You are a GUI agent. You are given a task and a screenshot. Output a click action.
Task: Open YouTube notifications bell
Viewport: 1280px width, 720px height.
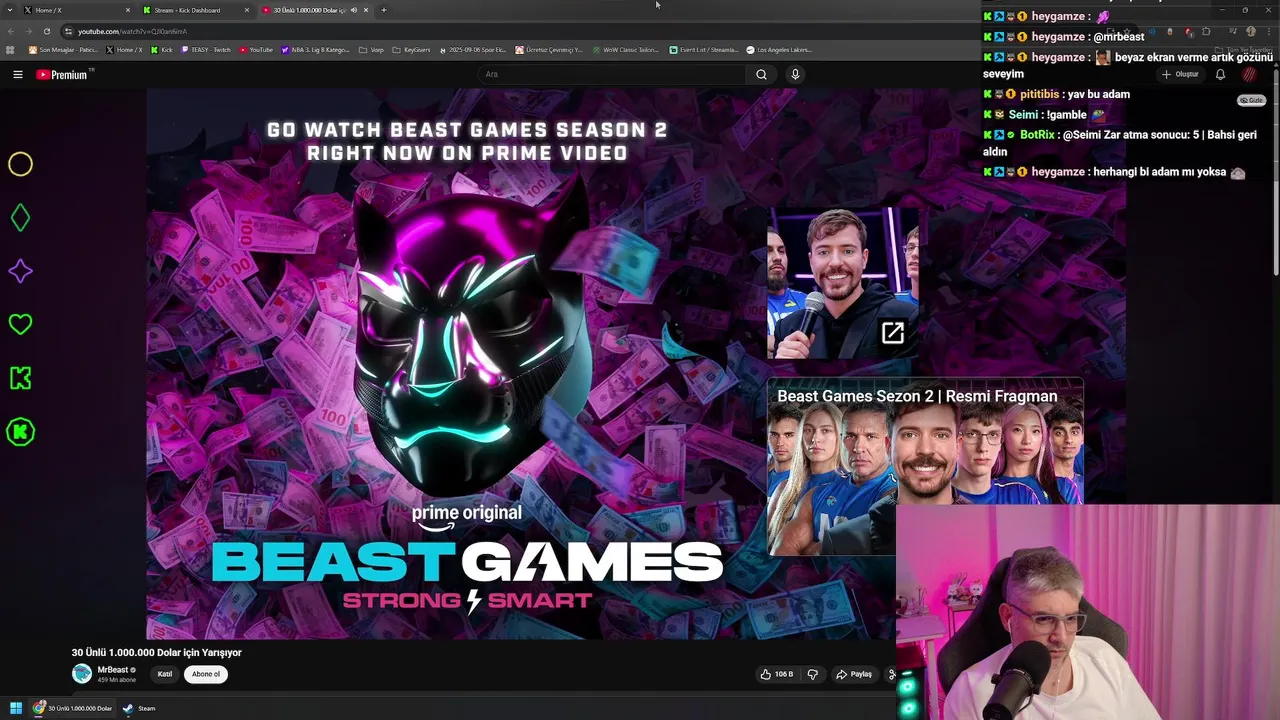1220,74
